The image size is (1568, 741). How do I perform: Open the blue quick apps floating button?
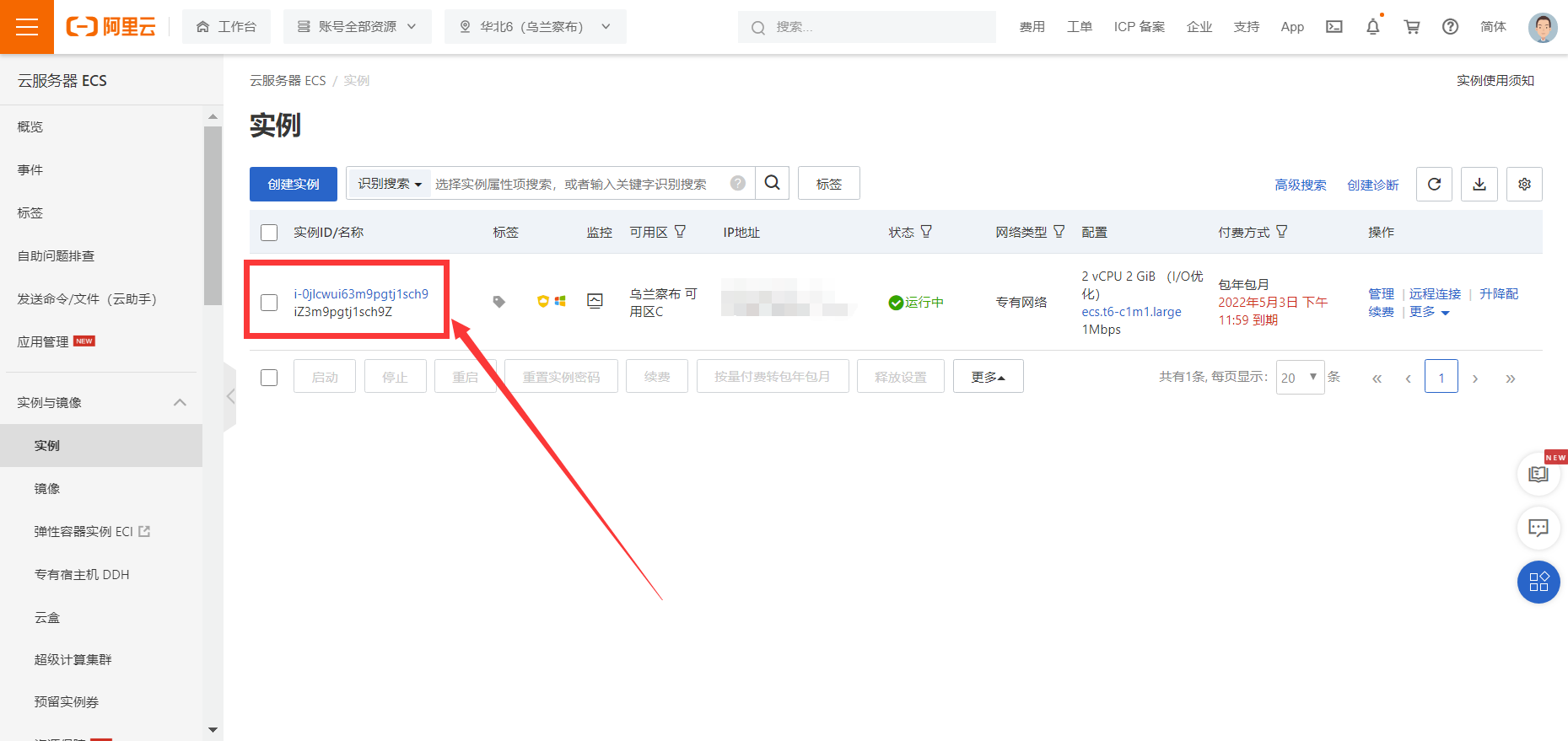pos(1538,582)
